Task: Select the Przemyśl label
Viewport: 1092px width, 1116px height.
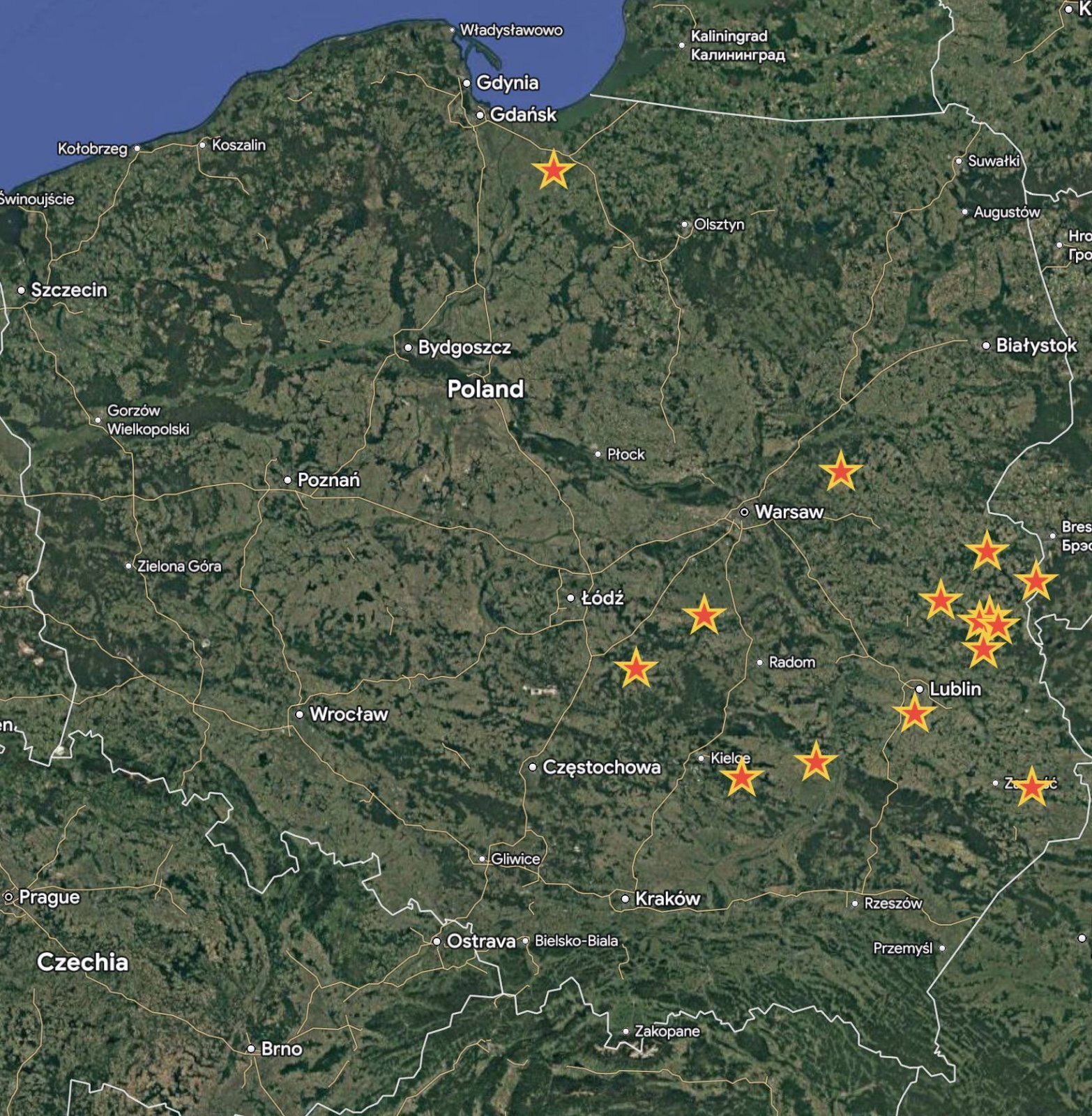Action: pos(902,949)
